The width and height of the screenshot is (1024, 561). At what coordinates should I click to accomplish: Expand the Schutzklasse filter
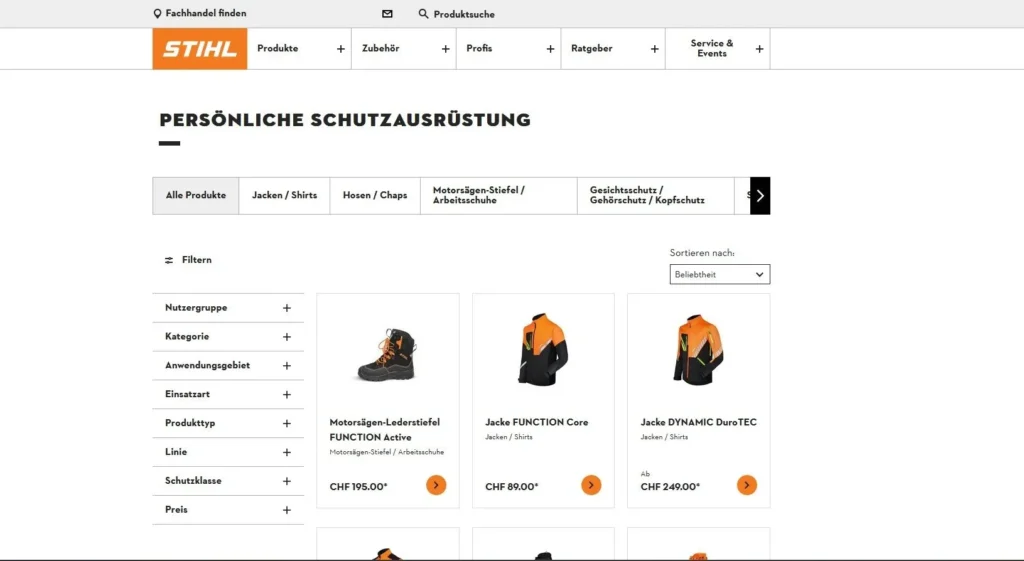pyautogui.click(x=228, y=480)
